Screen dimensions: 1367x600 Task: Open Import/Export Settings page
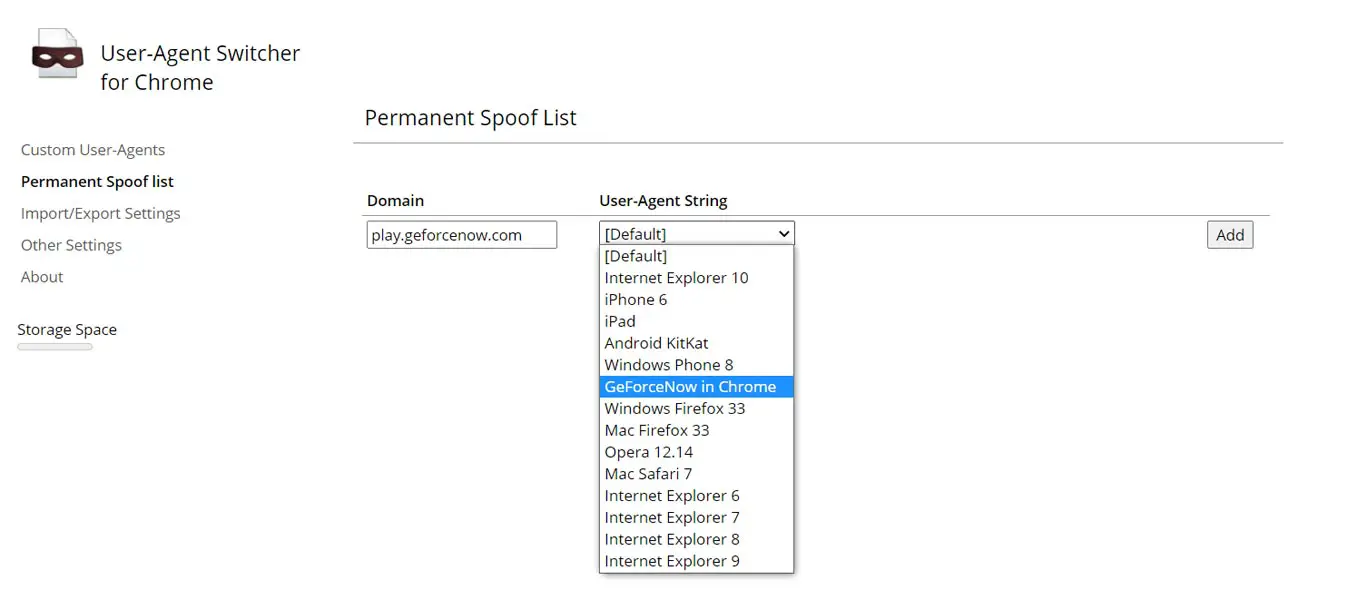point(101,214)
